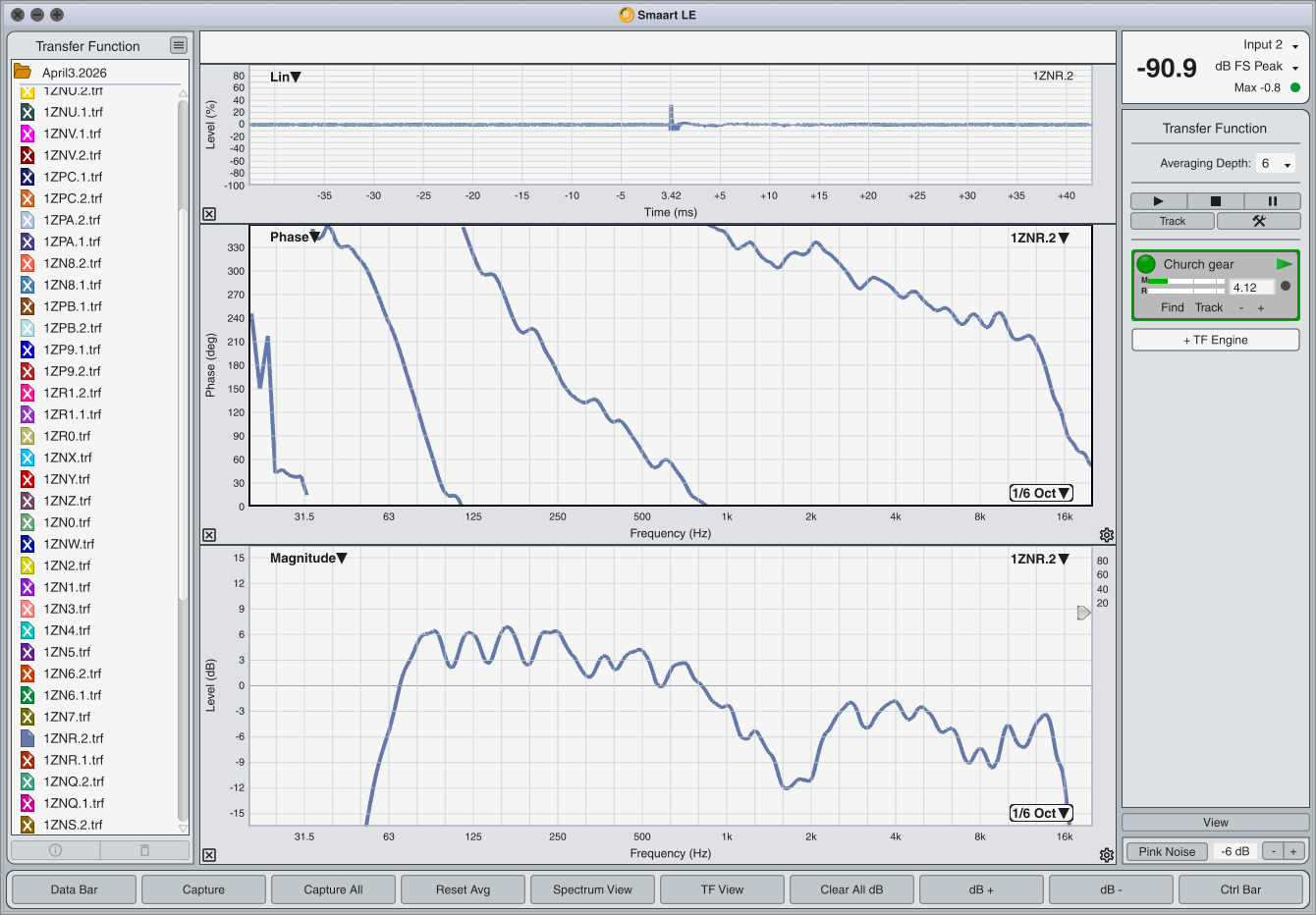Open the 1ZNR.2 trace dropdown in Phase graph
Viewport: 1316px width, 915px height.
[x=1040, y=238]
